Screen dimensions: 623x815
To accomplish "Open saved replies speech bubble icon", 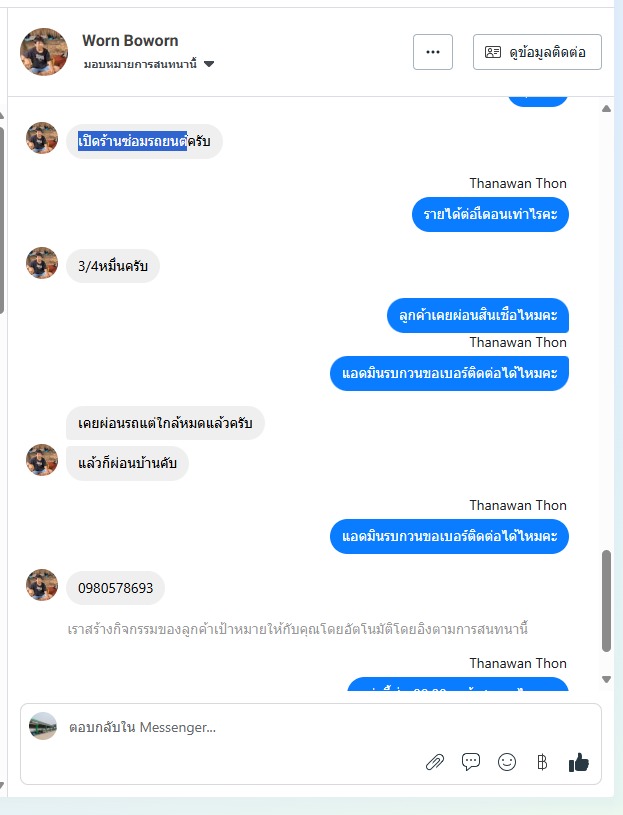I will tap(471, 762).
